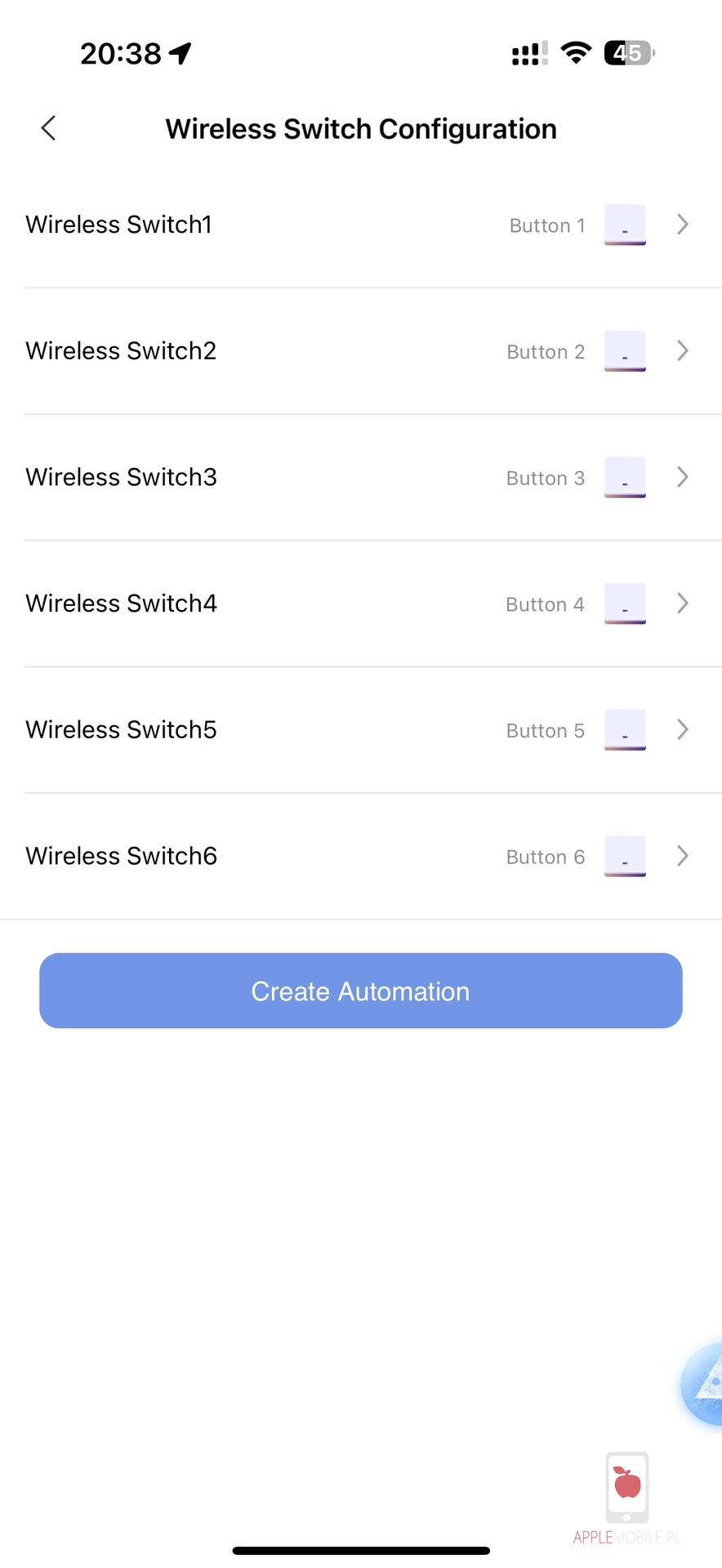Tap the battery indicator in status bar
The image size is (722, 1568).
click(x=628, y=53)
